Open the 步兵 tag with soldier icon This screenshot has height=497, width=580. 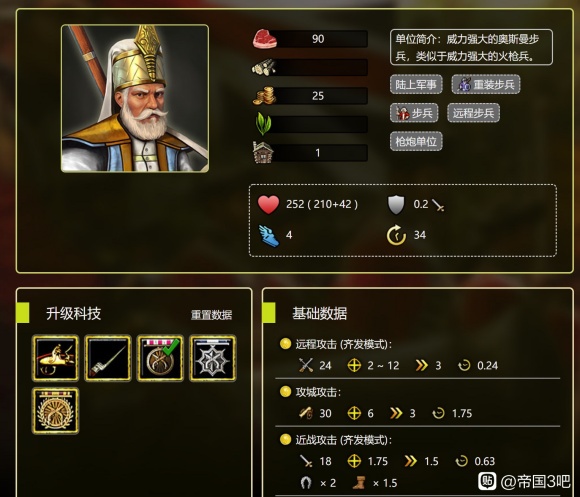click(x=414, y=113)
